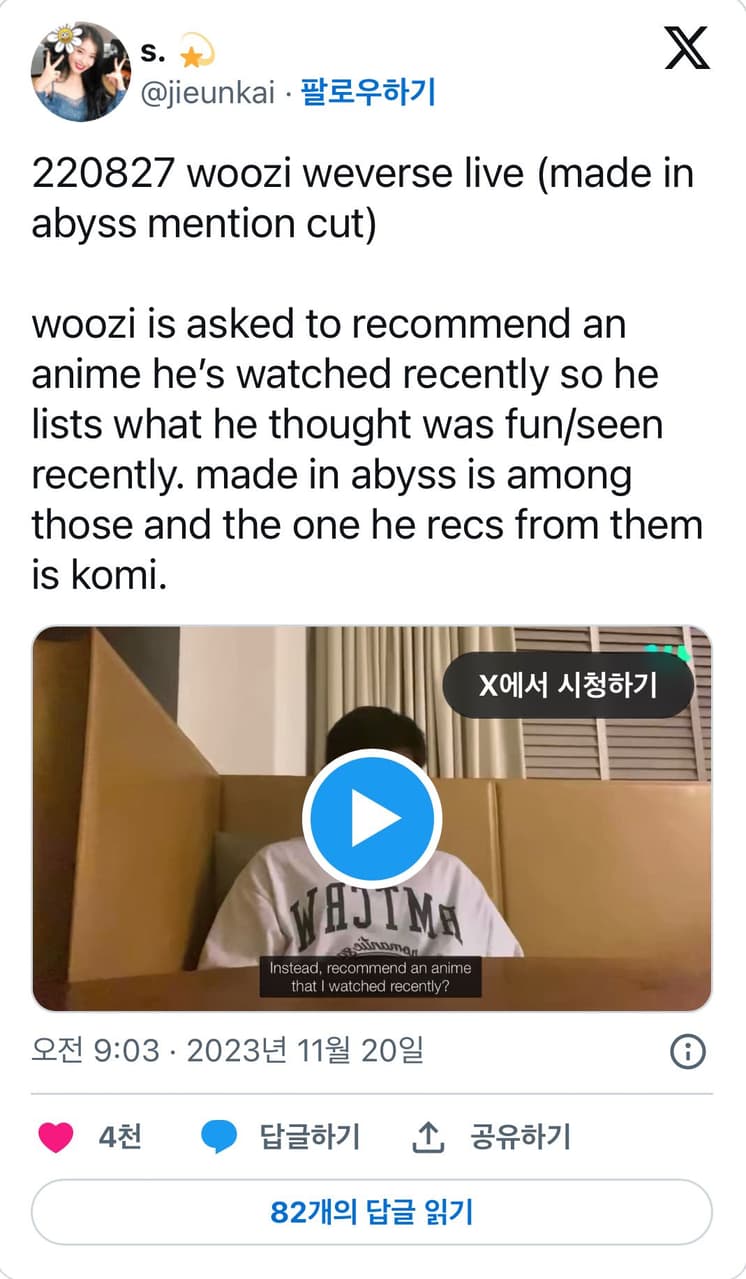Click the 공유하기 share label

pyautogui.click(x=521, y=1137)
